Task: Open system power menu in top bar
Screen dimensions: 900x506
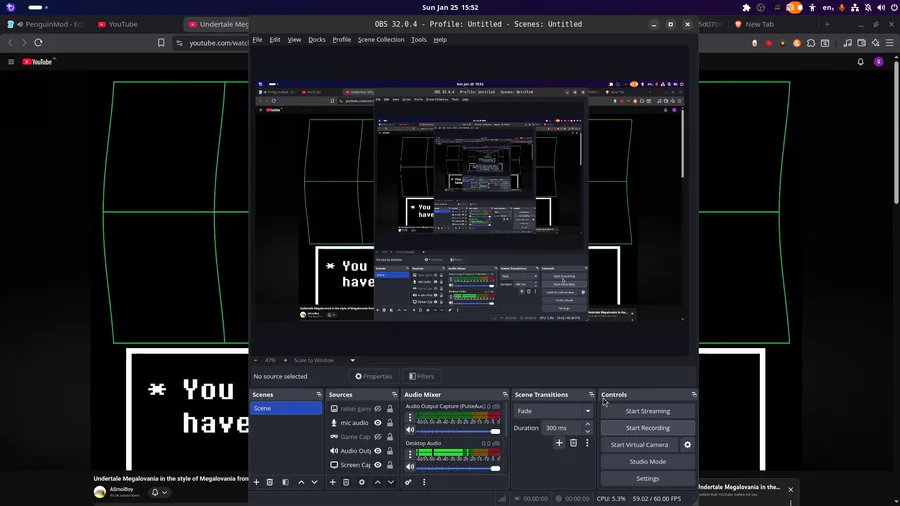Action: (894, 7)
